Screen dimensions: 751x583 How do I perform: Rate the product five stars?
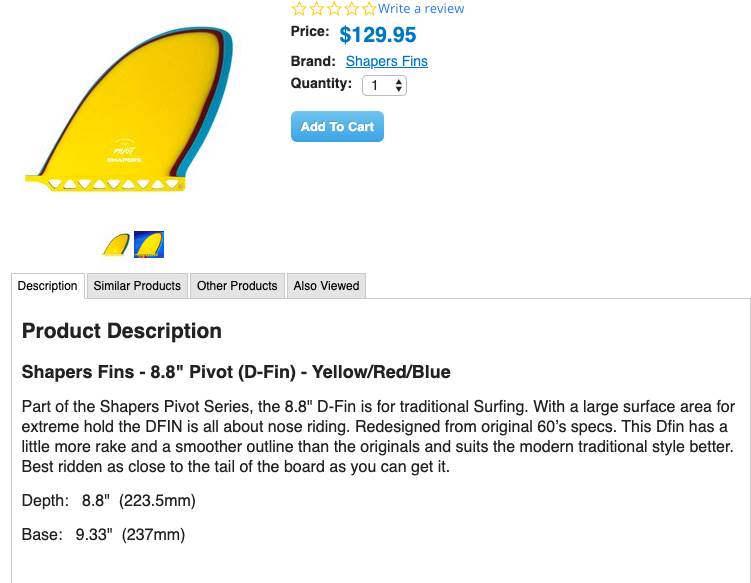369,8
